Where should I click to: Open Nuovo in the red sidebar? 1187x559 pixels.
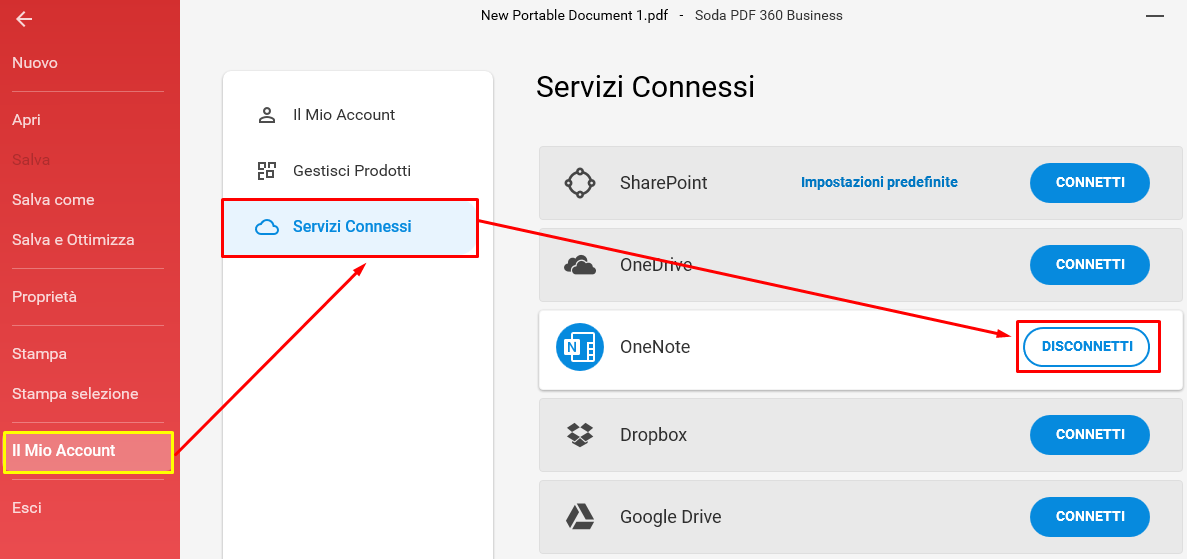coord(35,63)
